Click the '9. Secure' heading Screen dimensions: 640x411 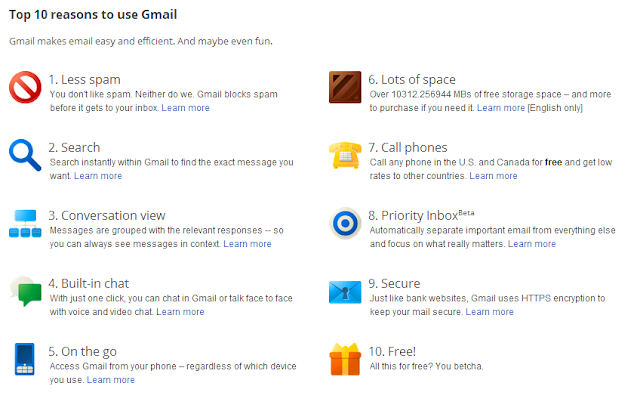coord(394,284)
